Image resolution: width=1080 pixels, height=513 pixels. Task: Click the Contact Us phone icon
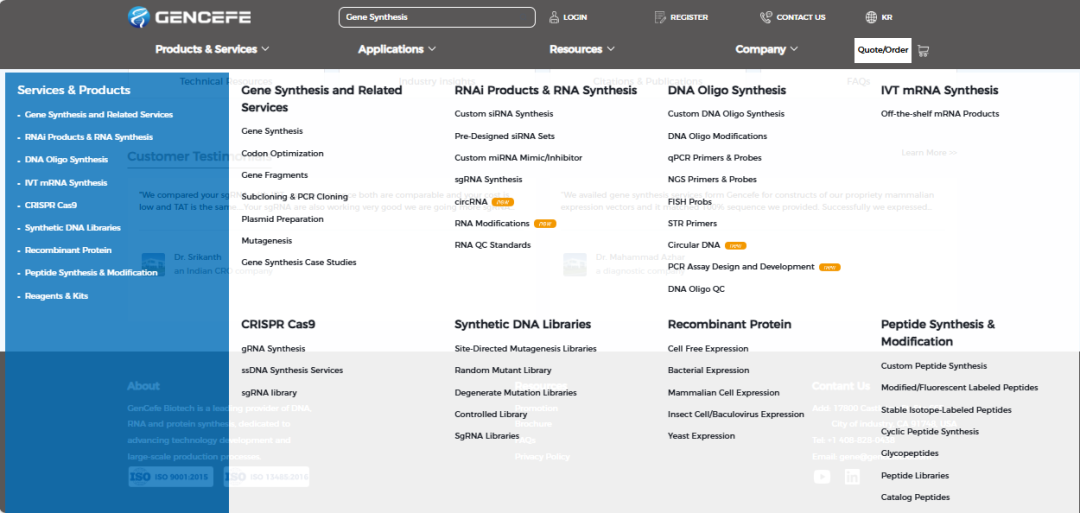(766, 17)
